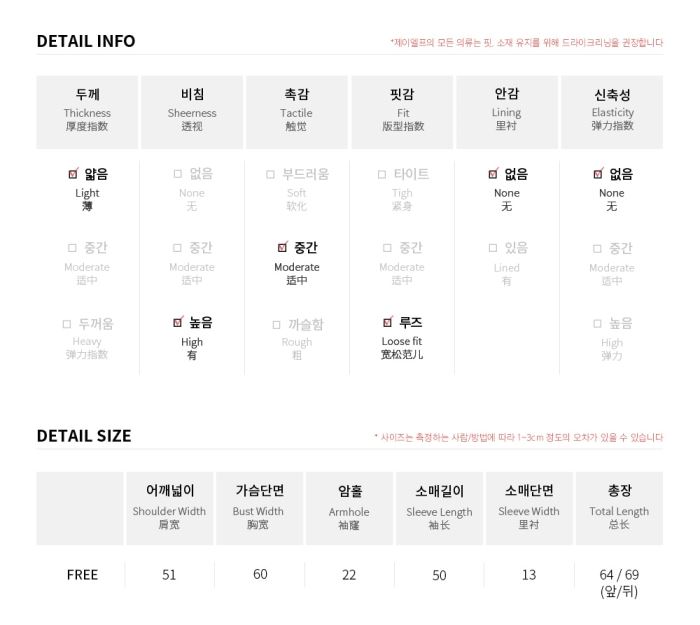Viewport: 700px width, 625px height.
Task: Select the Tight fit checkbox
Action: pos(382,174)
